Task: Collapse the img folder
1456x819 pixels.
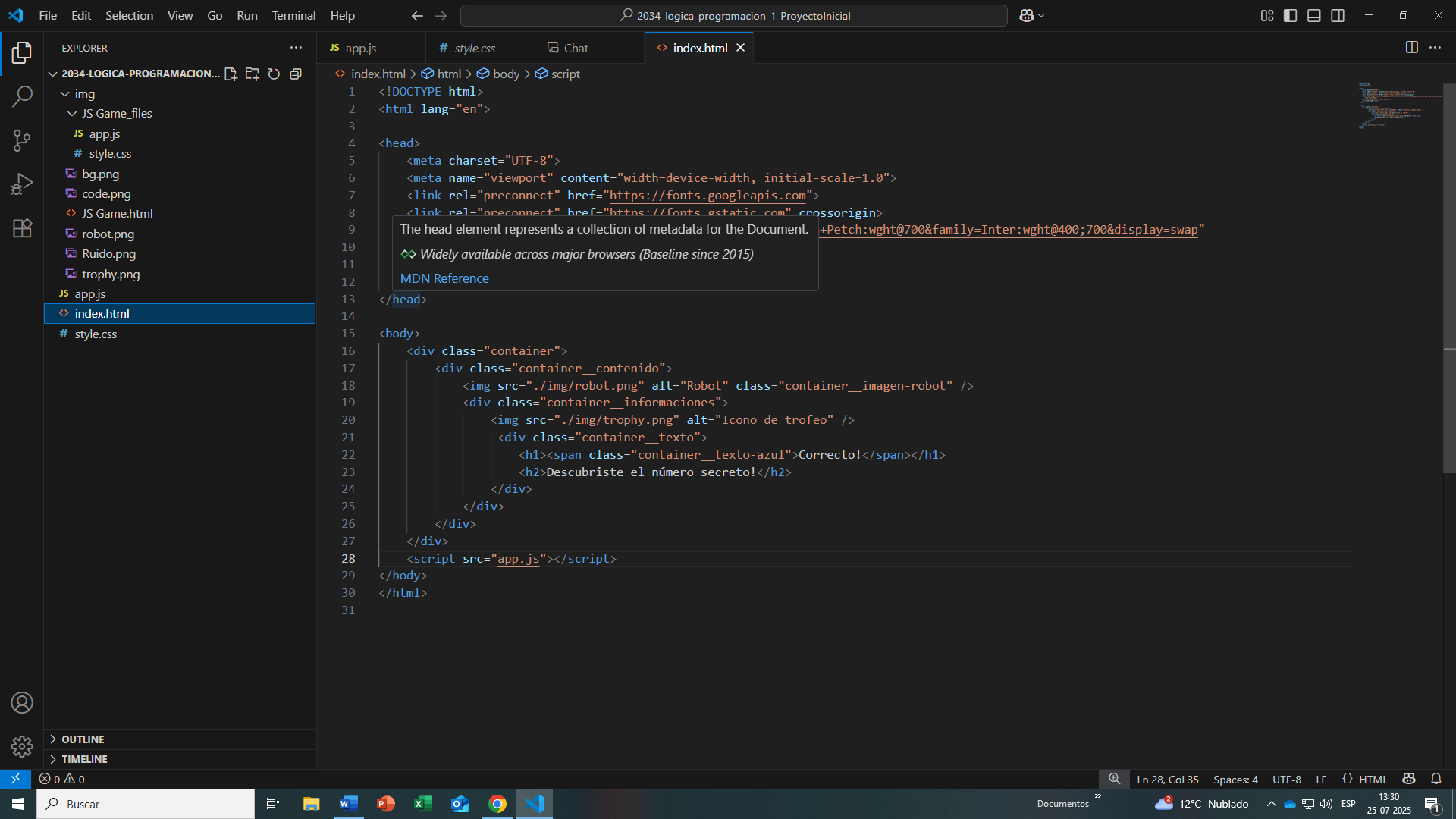Action: tap(65, 94)
